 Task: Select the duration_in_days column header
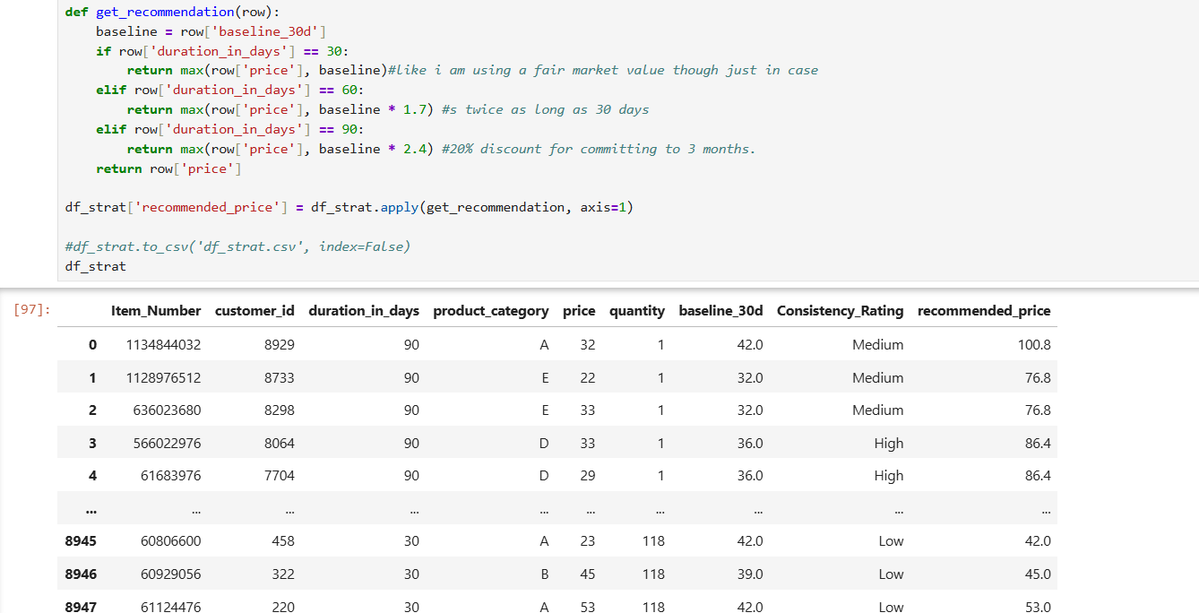click(x=363, y=311)
